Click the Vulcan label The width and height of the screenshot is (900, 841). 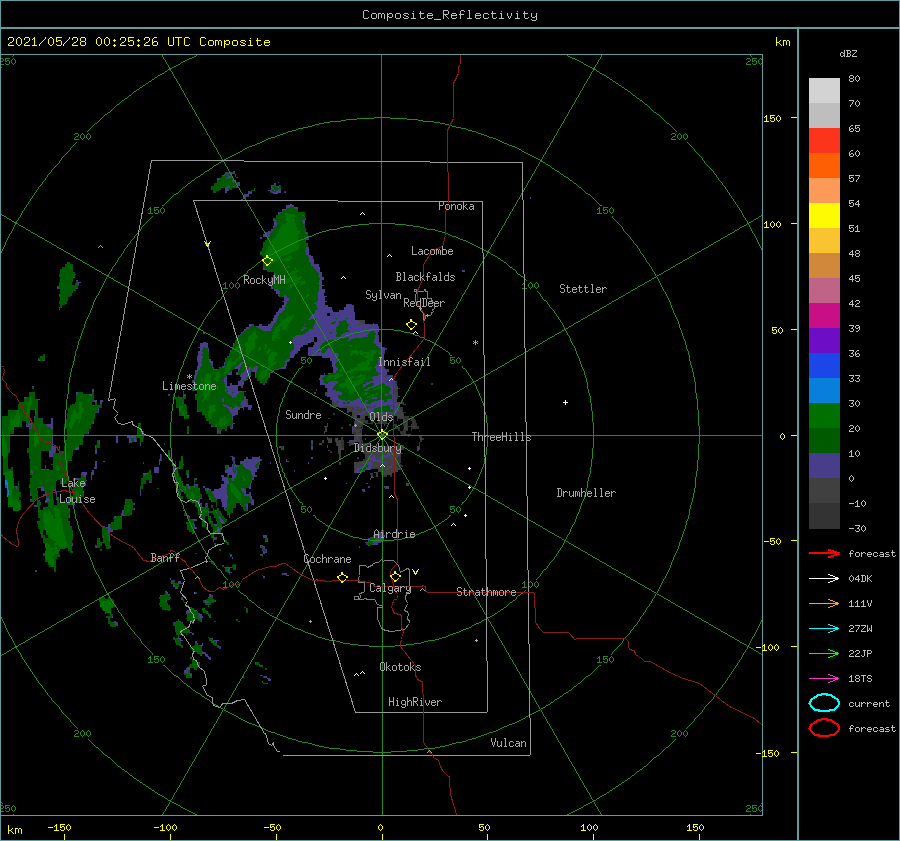509,743
